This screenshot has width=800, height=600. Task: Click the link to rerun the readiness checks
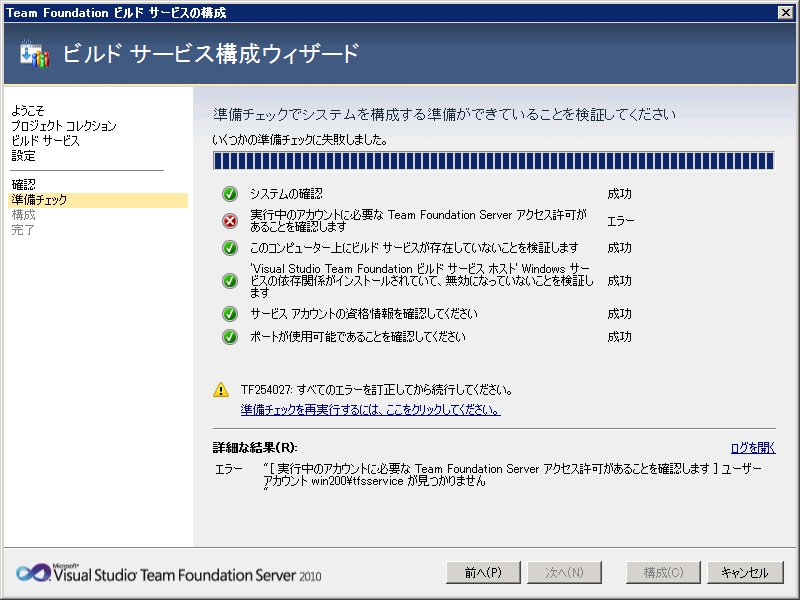[370, 410]
